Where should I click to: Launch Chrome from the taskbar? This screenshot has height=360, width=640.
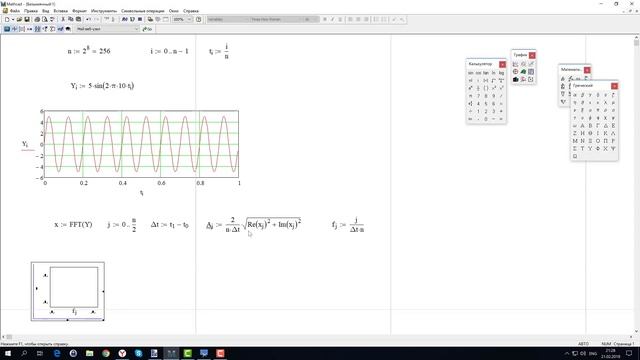tap(106, 353)
